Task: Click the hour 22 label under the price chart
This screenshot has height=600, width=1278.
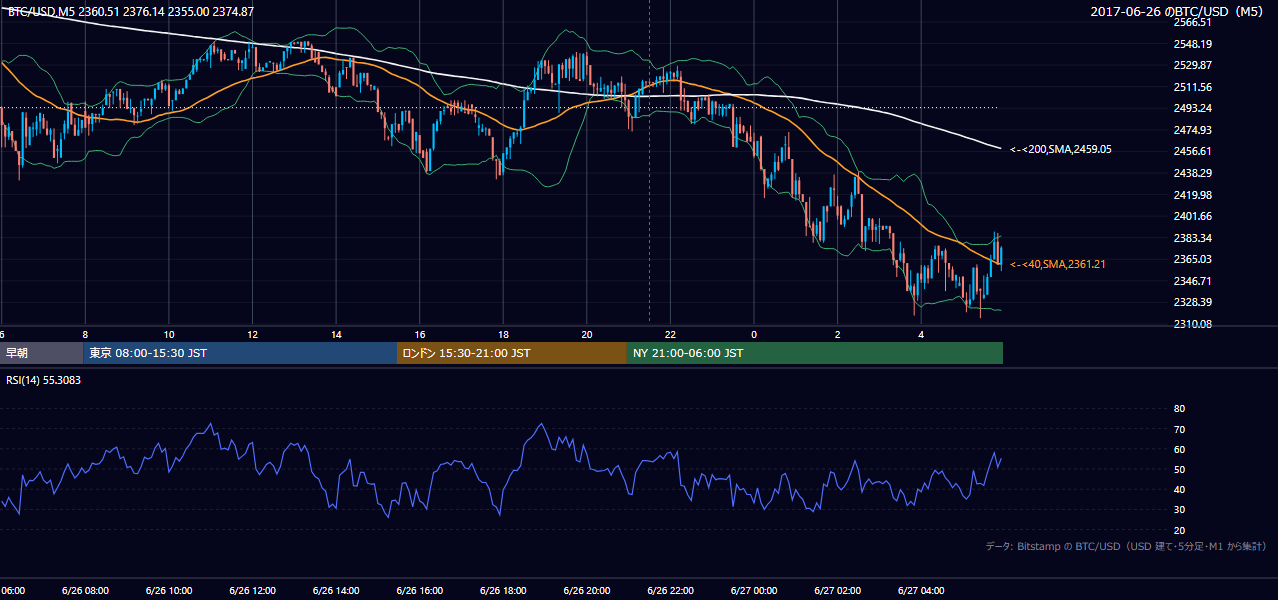Action: [670, 335]
